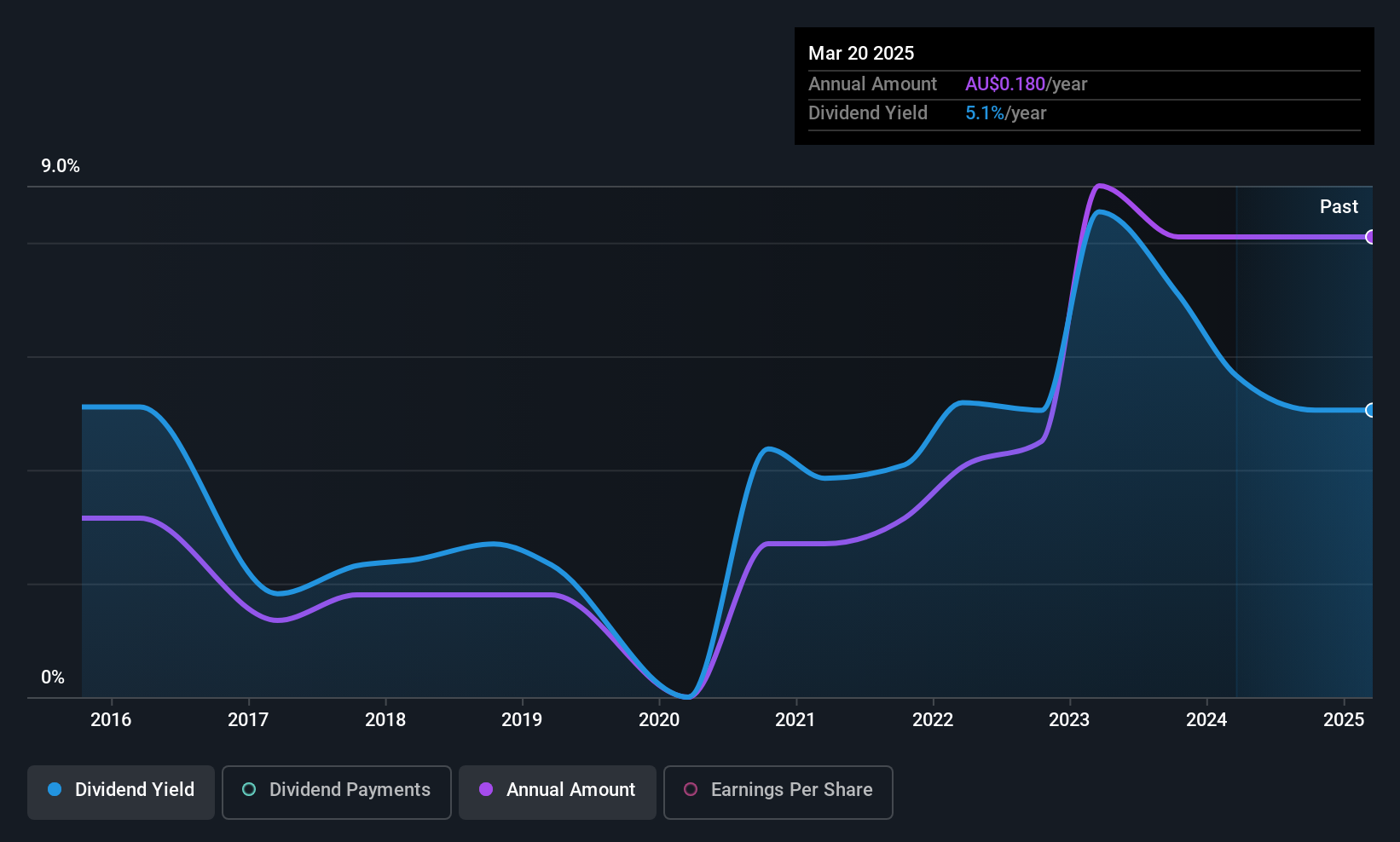Click the 2023 x-axis label
Image resolution: width=1400 pixels, height=842 pixels.
click(1069, 720)
